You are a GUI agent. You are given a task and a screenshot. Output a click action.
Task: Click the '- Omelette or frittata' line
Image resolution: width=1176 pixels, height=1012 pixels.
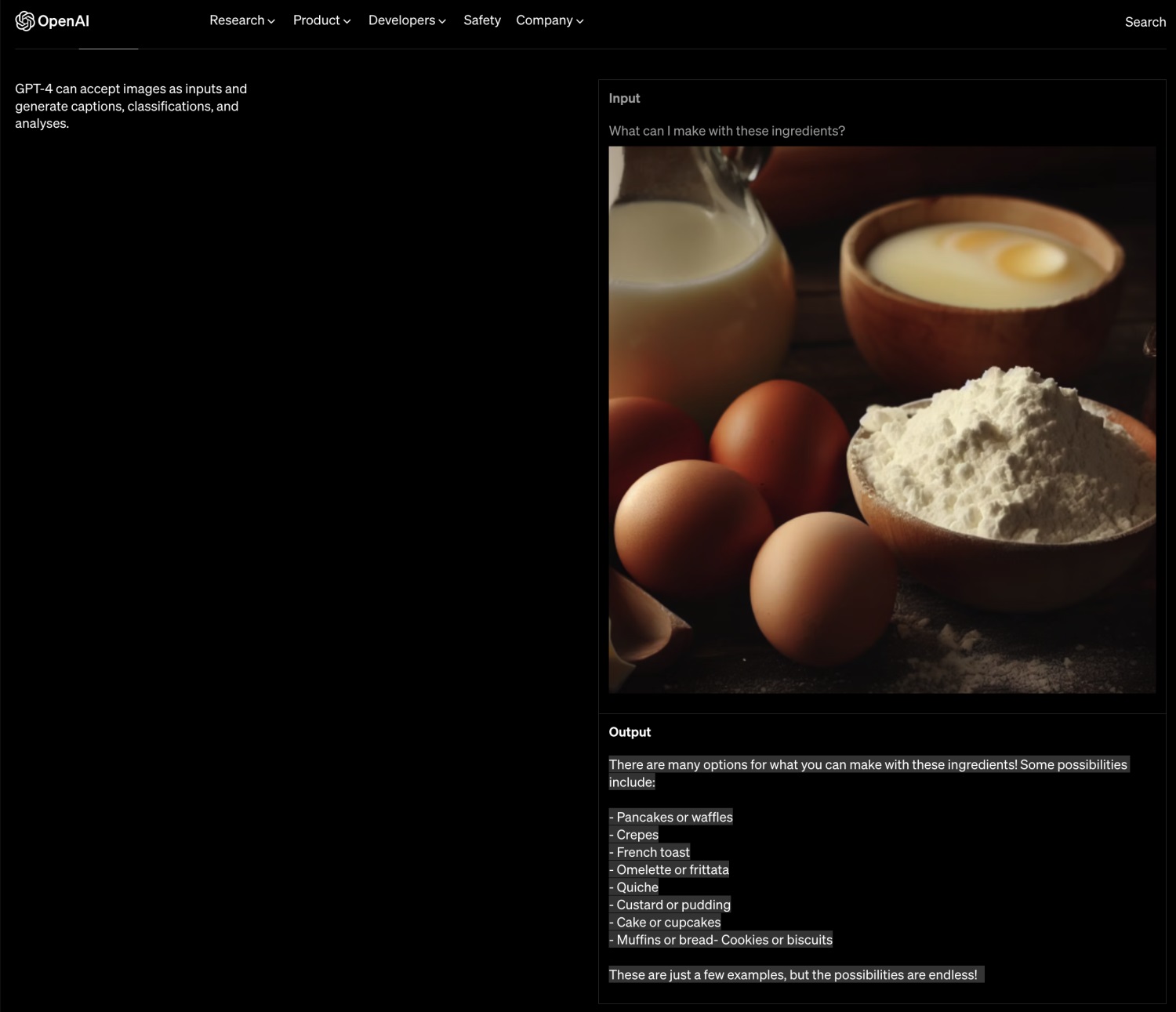coord(669,869)
